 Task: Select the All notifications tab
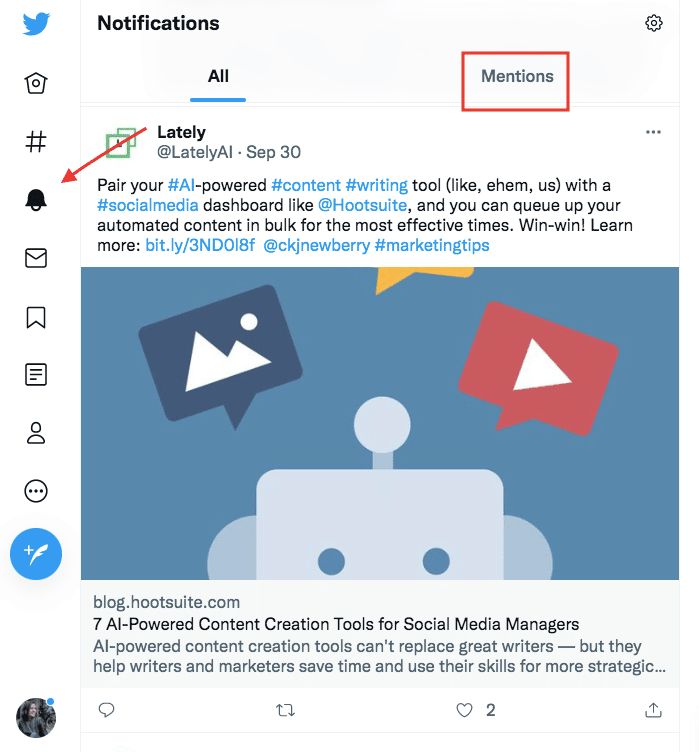coord(218,76)
